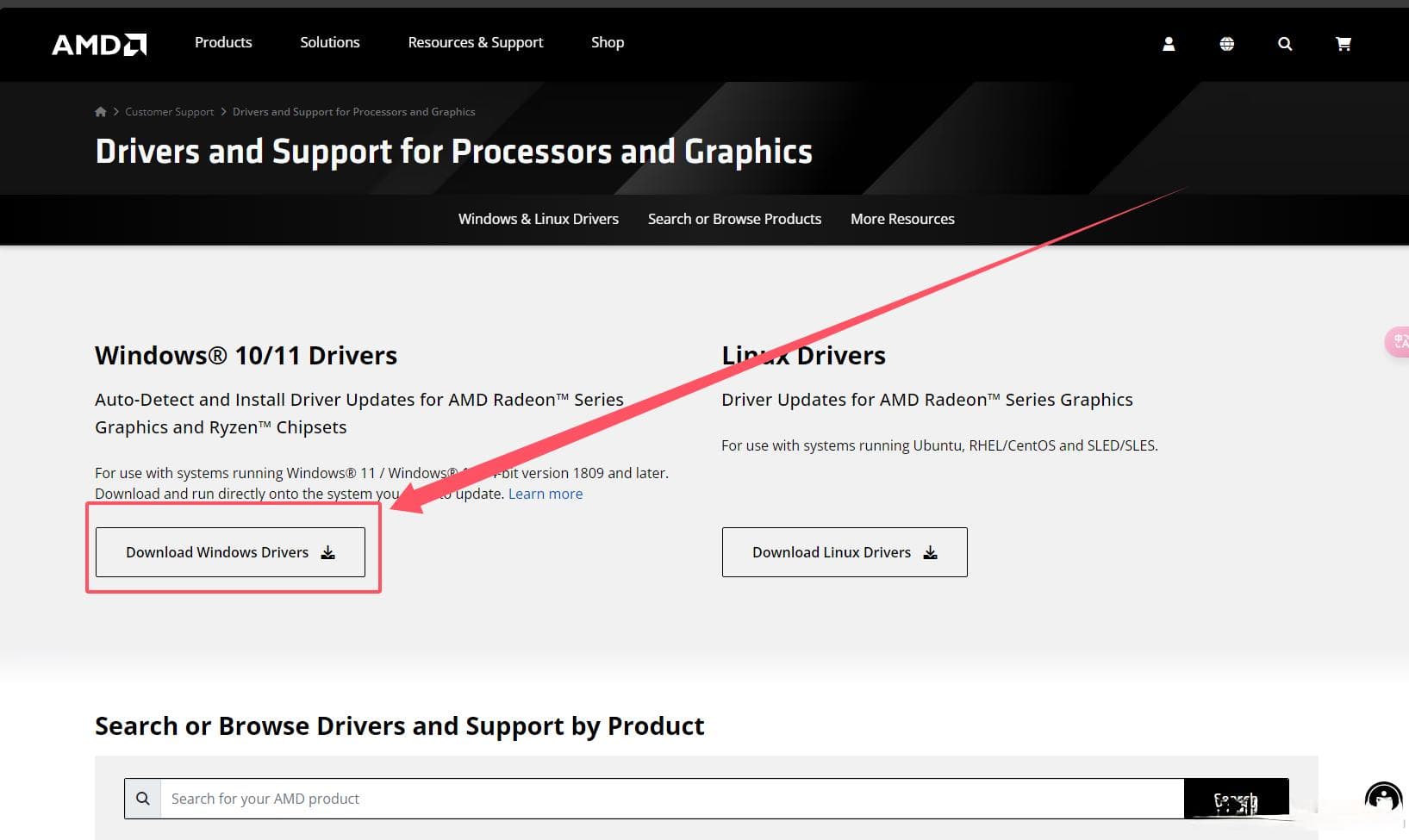
Task: Click Search or Browse Drivers by Product heading
Action: (x=400, y=726)
